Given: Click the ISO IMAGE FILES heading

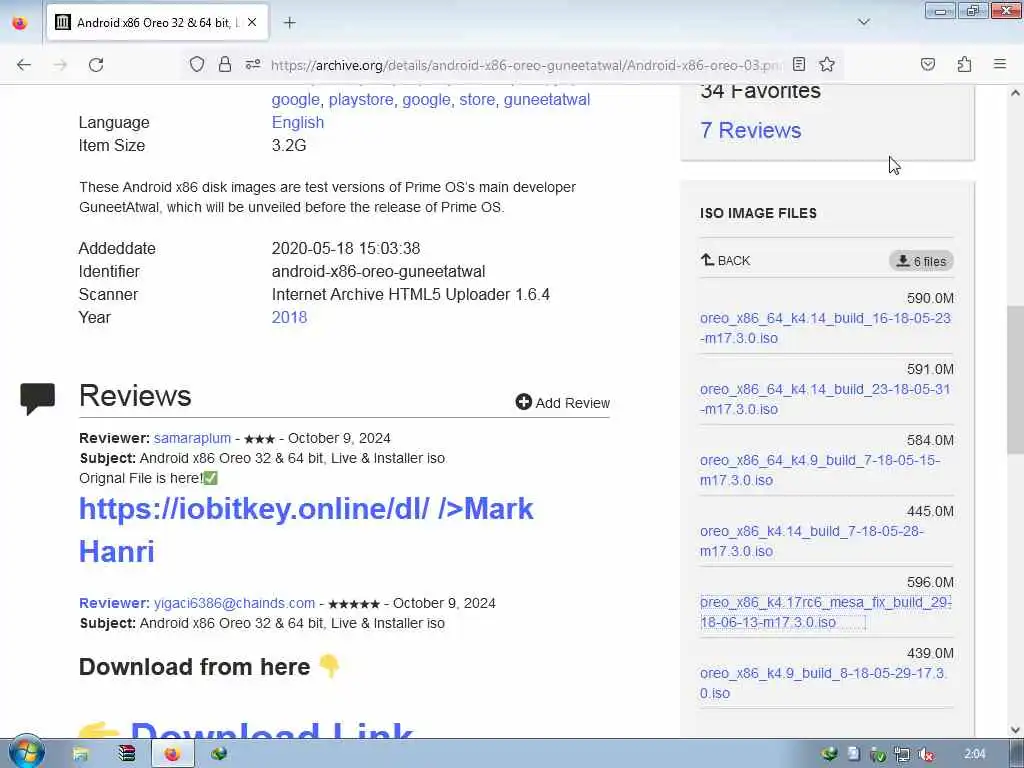Looking at the screenshot, I should pos(758,213).
